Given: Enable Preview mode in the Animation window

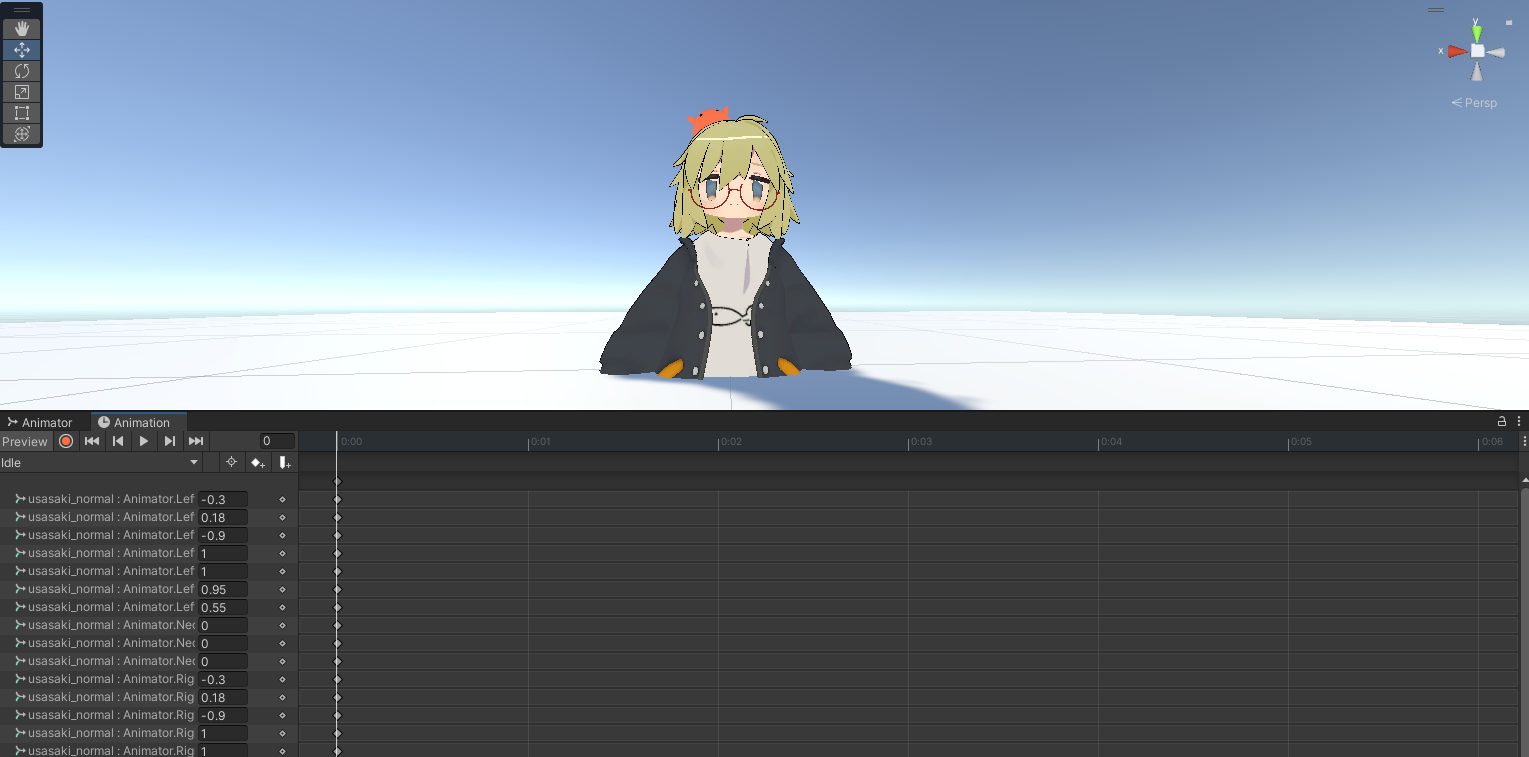Looking at the screenshot, I should click(x=24, y=441).
